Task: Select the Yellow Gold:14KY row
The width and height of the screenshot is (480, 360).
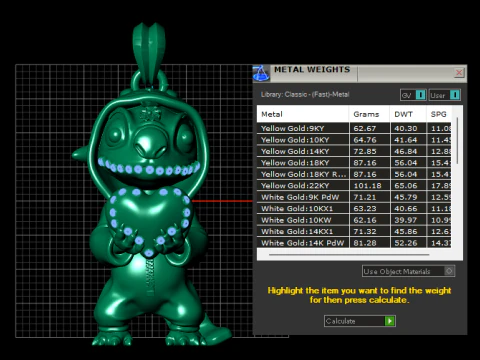Action: pos(354,151)
